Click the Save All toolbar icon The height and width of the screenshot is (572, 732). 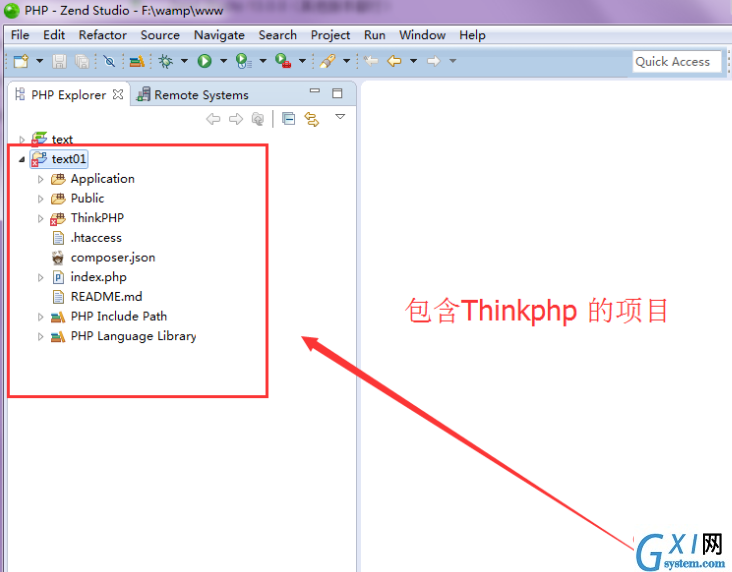click(x=82, y=61)
